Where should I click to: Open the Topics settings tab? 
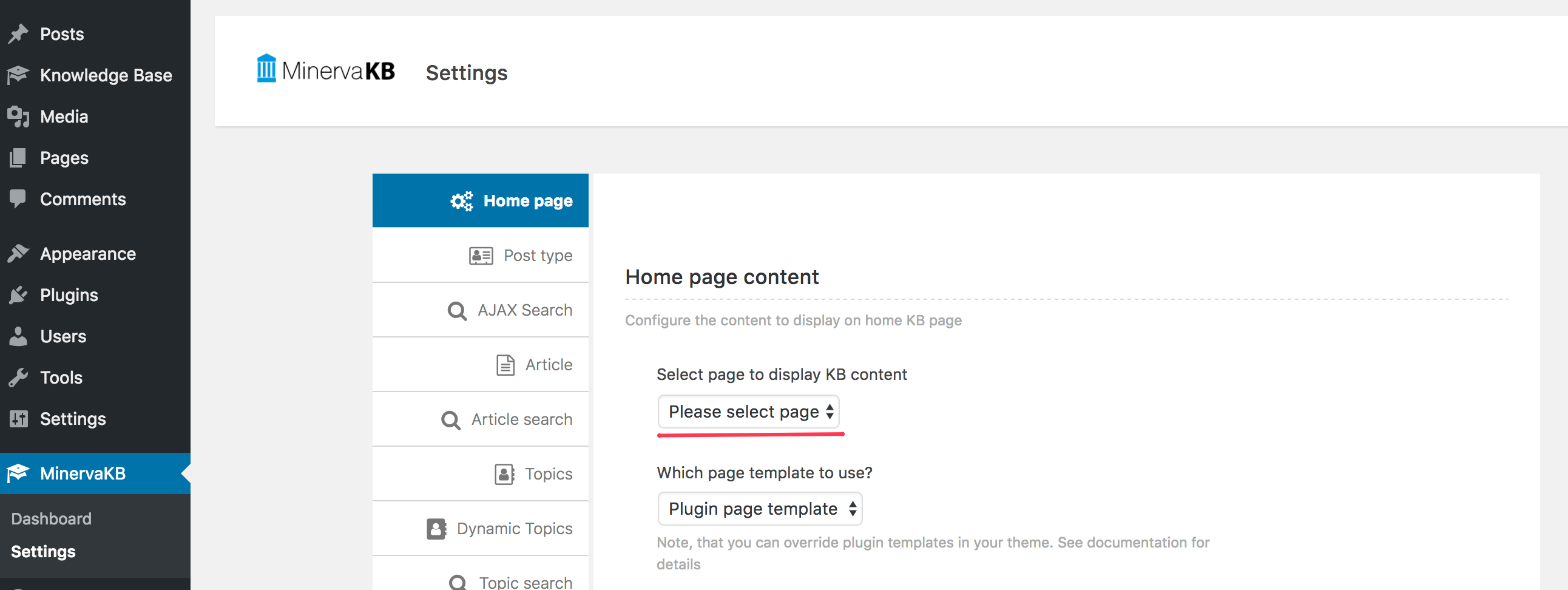click(534, 473)
